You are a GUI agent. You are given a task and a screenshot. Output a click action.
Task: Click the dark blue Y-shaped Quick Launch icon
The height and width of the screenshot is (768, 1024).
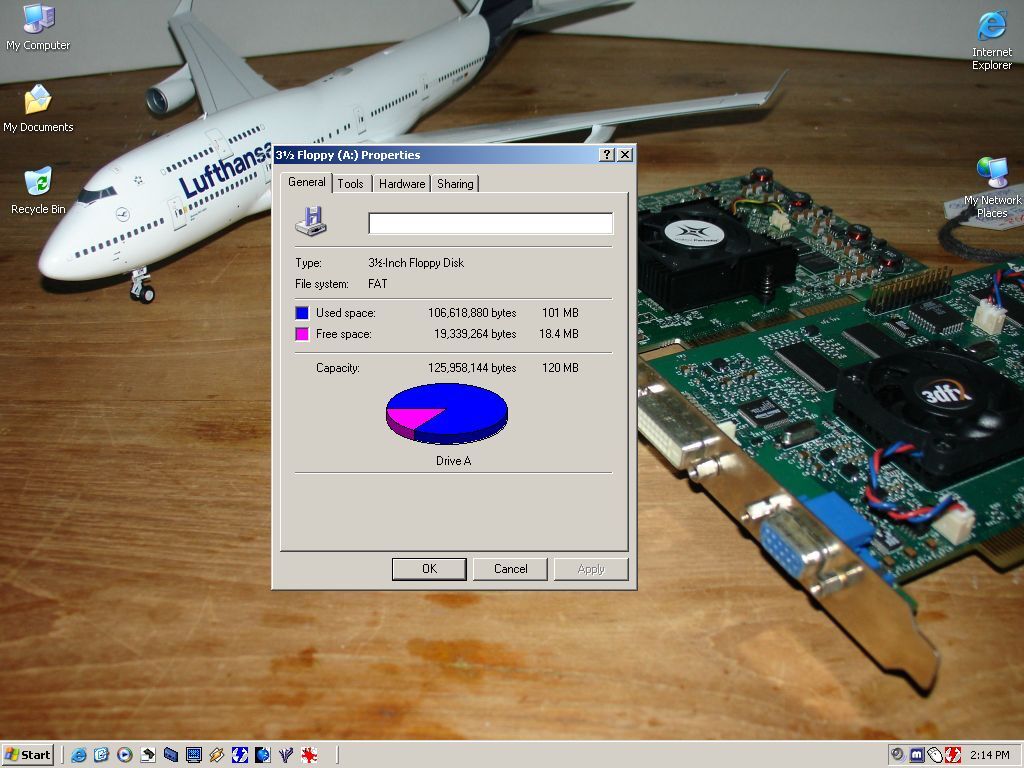click(x=285, y=755)
